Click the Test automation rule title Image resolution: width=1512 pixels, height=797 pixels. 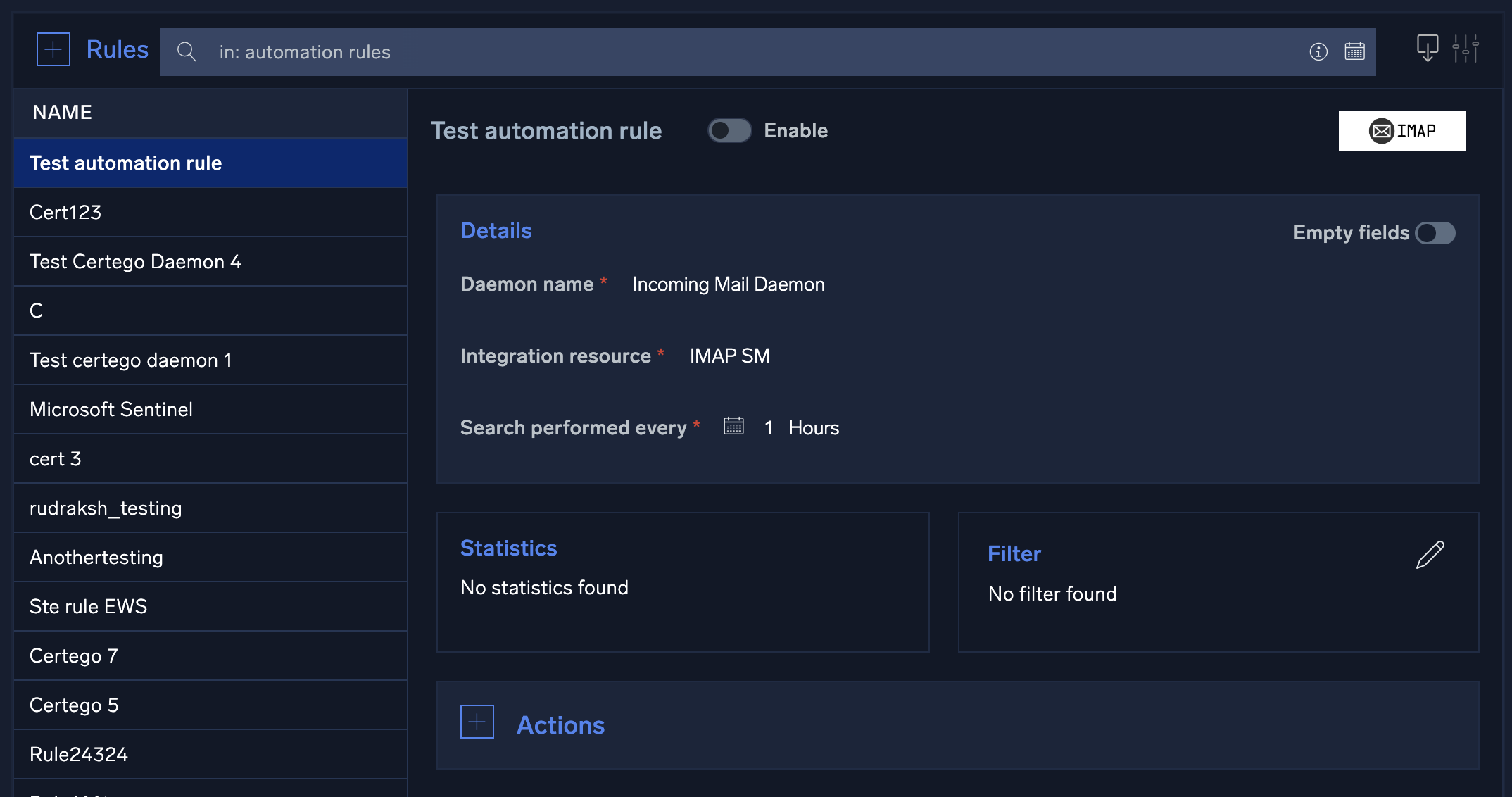[x=546, y=130]
